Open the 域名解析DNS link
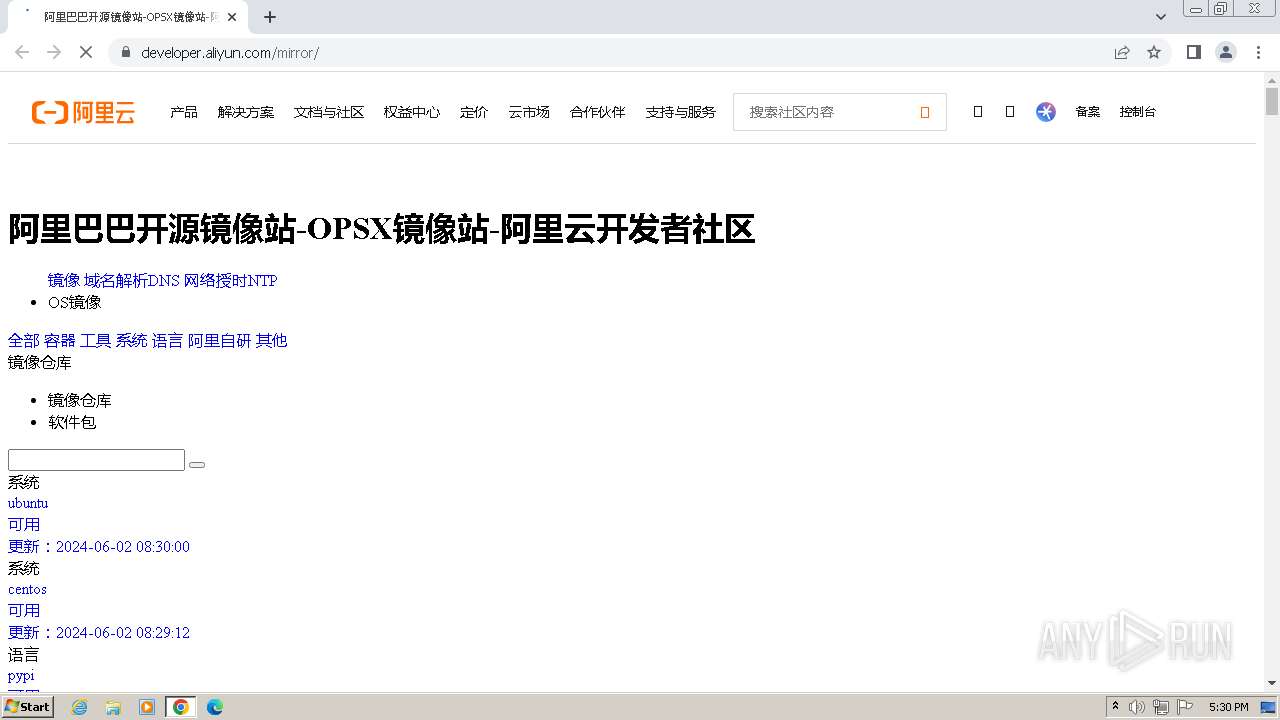This screenshot has width=1280, height=720. 132,281
